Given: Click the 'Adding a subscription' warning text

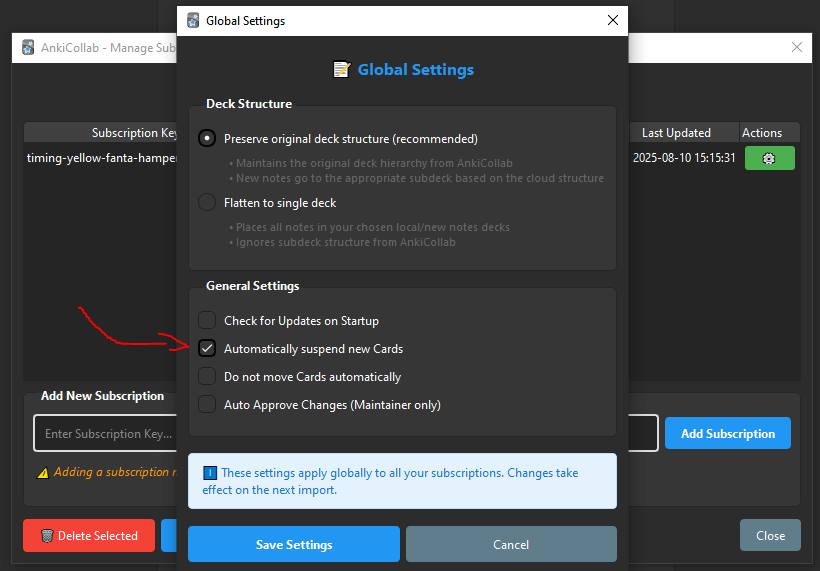Looking at the screenshot, I should tap(115, 472).
